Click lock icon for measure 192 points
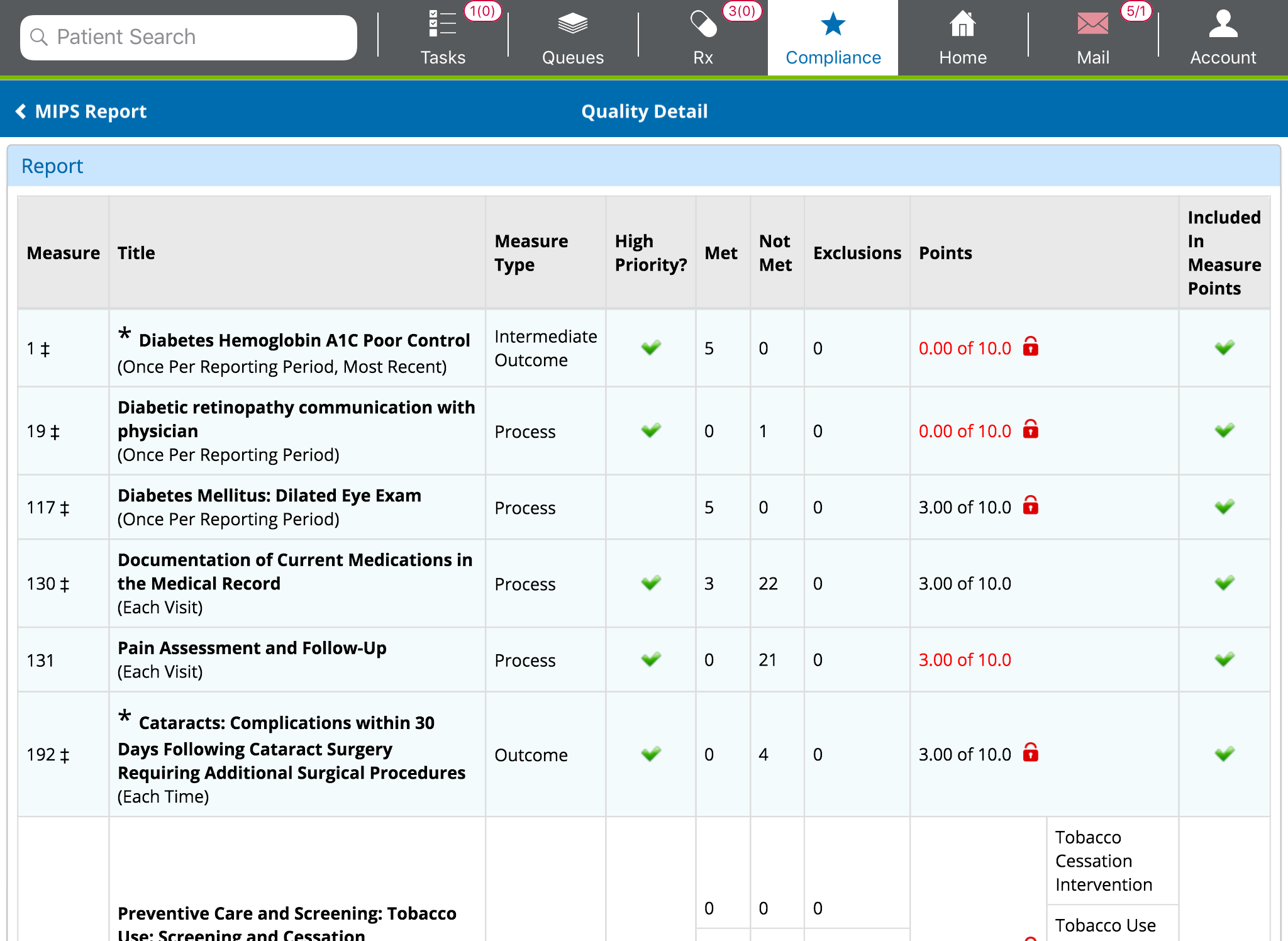 pyautogui.click(x=1030, y=753)
